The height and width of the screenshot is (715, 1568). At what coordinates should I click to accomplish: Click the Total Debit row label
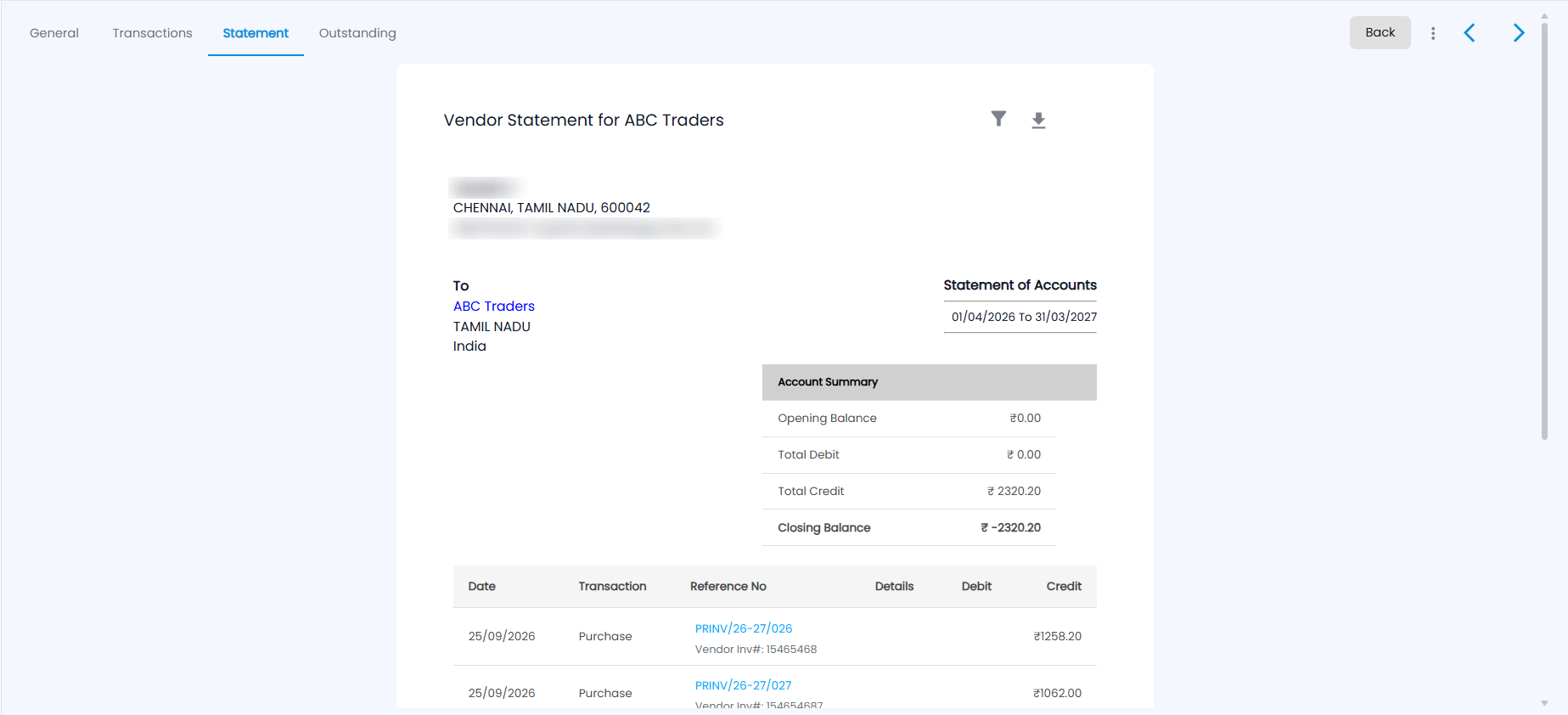(x=808, y=454)
